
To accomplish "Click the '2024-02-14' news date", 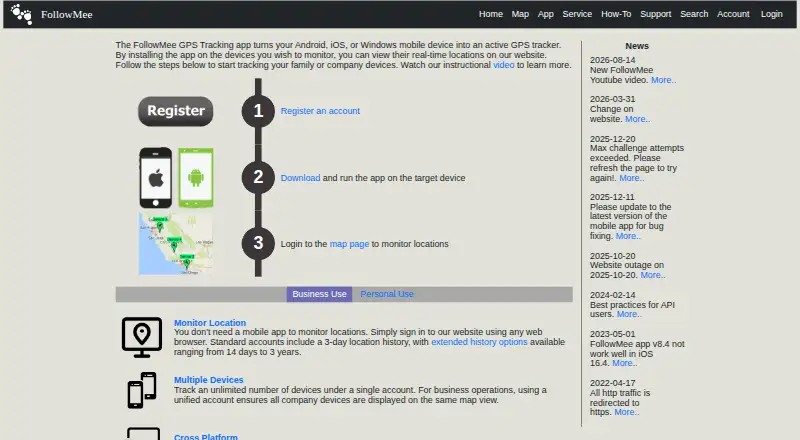I will [613, 295].
